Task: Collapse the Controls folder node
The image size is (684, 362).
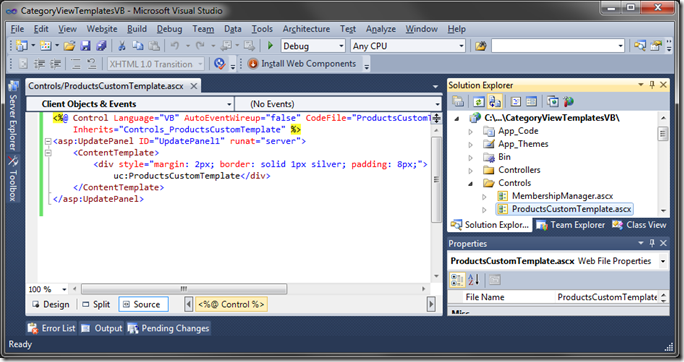Action: click(x=471, y=184)
